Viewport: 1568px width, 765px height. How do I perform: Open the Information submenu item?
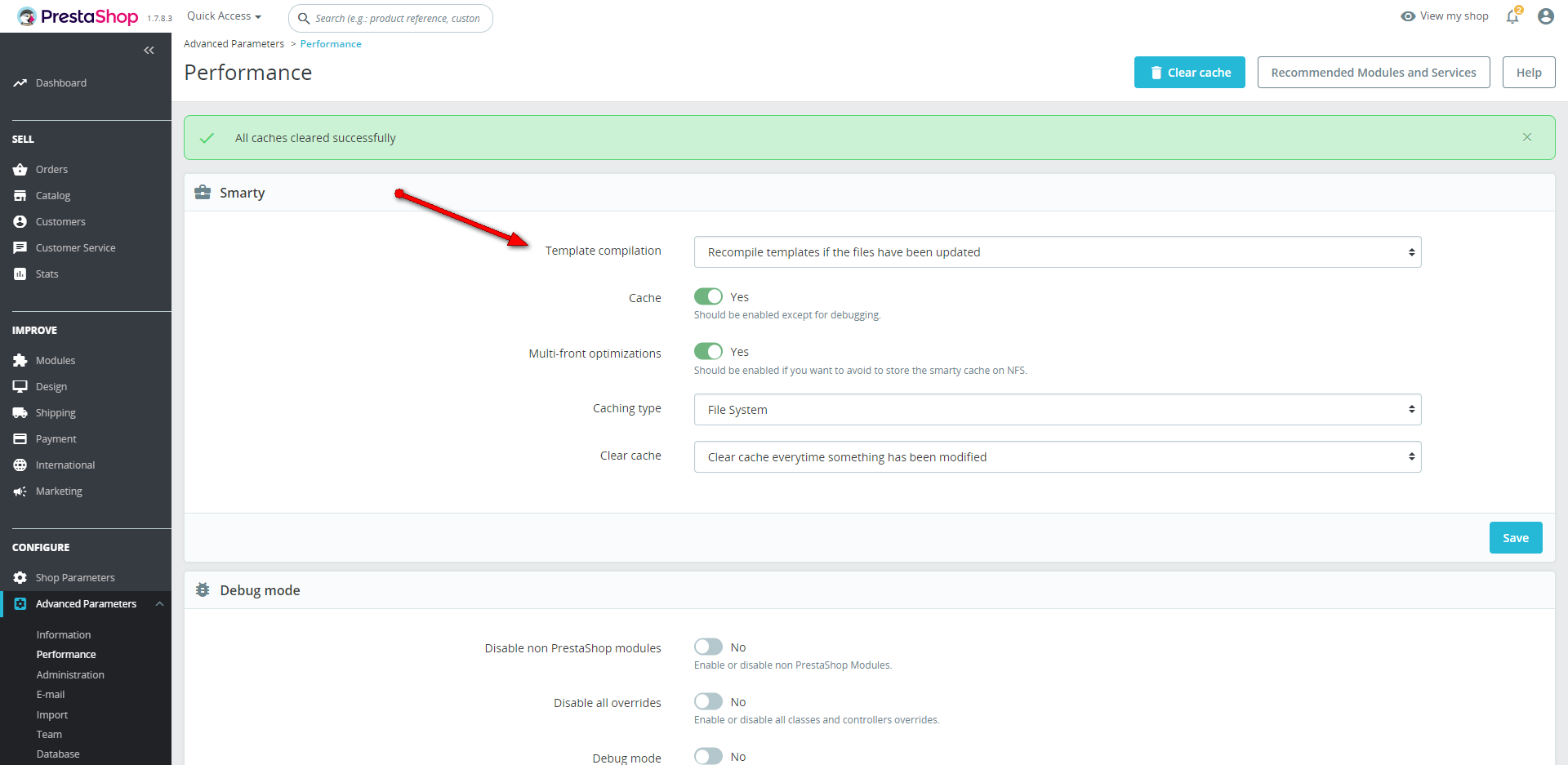coord(64,635)
